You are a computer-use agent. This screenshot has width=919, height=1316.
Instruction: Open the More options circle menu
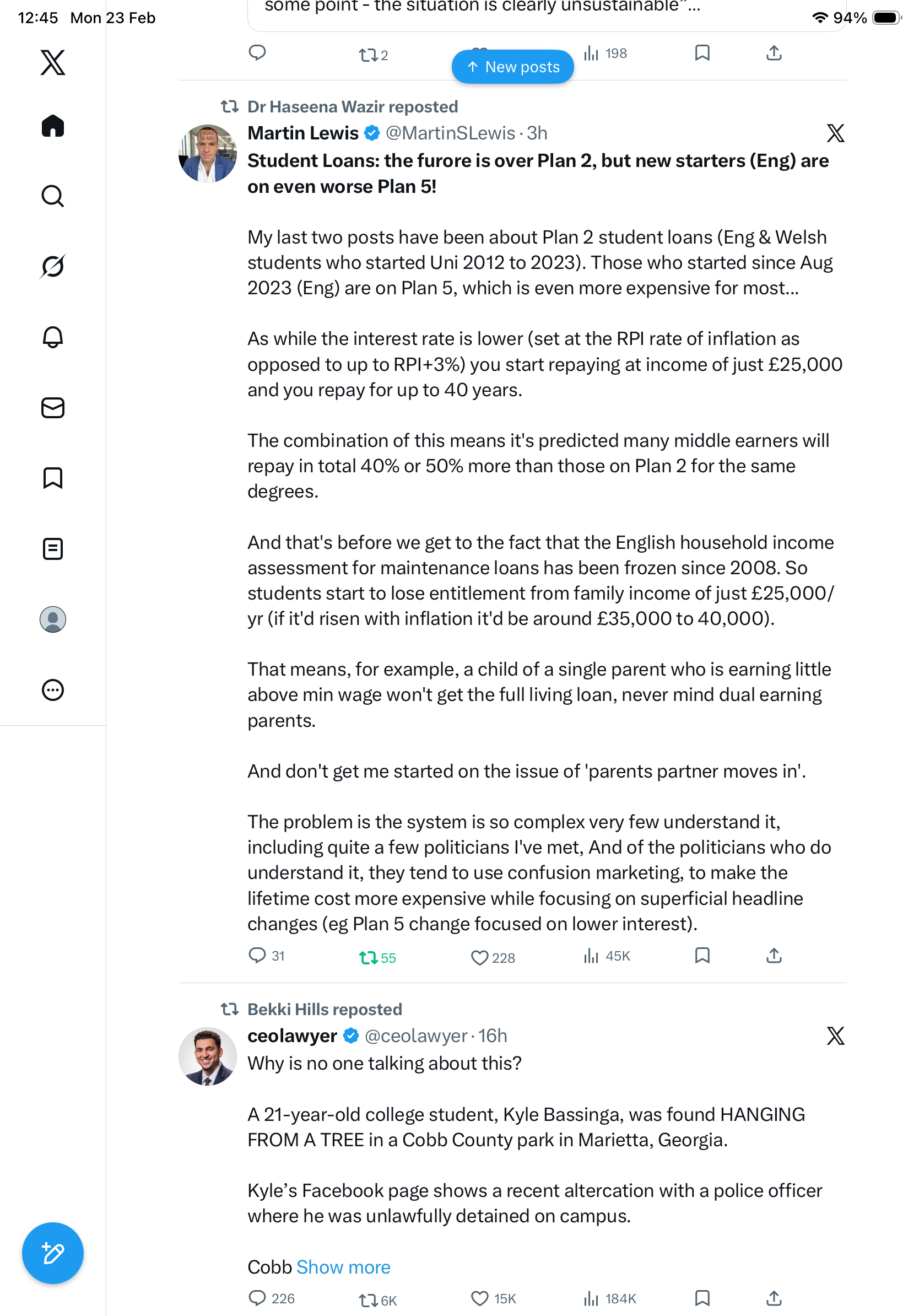[53, 689]
